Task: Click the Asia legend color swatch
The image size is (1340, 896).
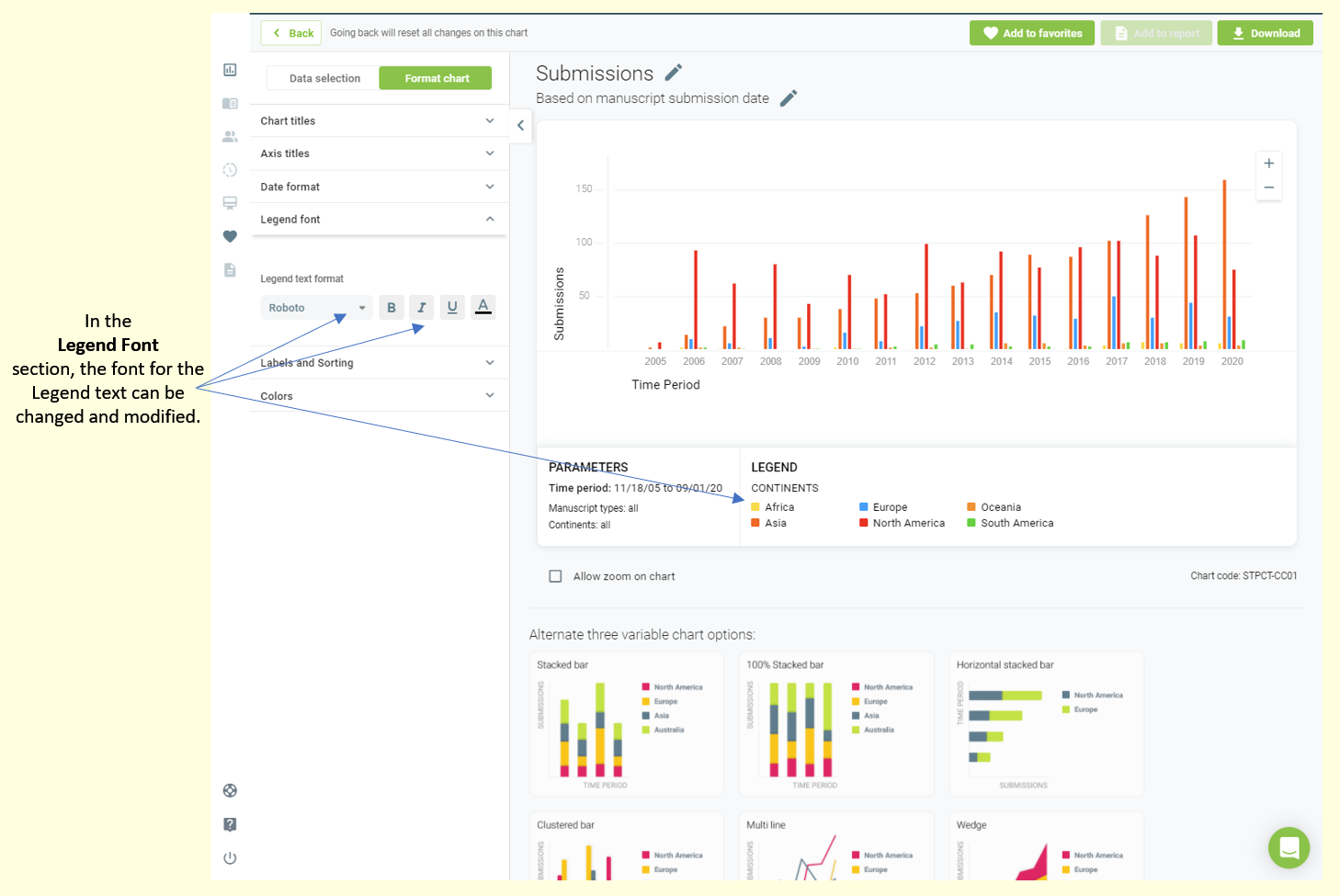Action: 755,523
